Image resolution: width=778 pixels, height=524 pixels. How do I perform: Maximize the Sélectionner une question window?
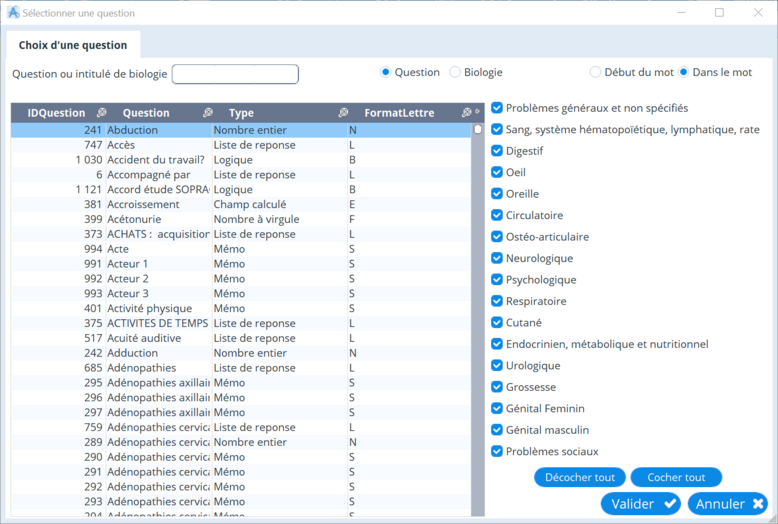click(x=719, y=13)
